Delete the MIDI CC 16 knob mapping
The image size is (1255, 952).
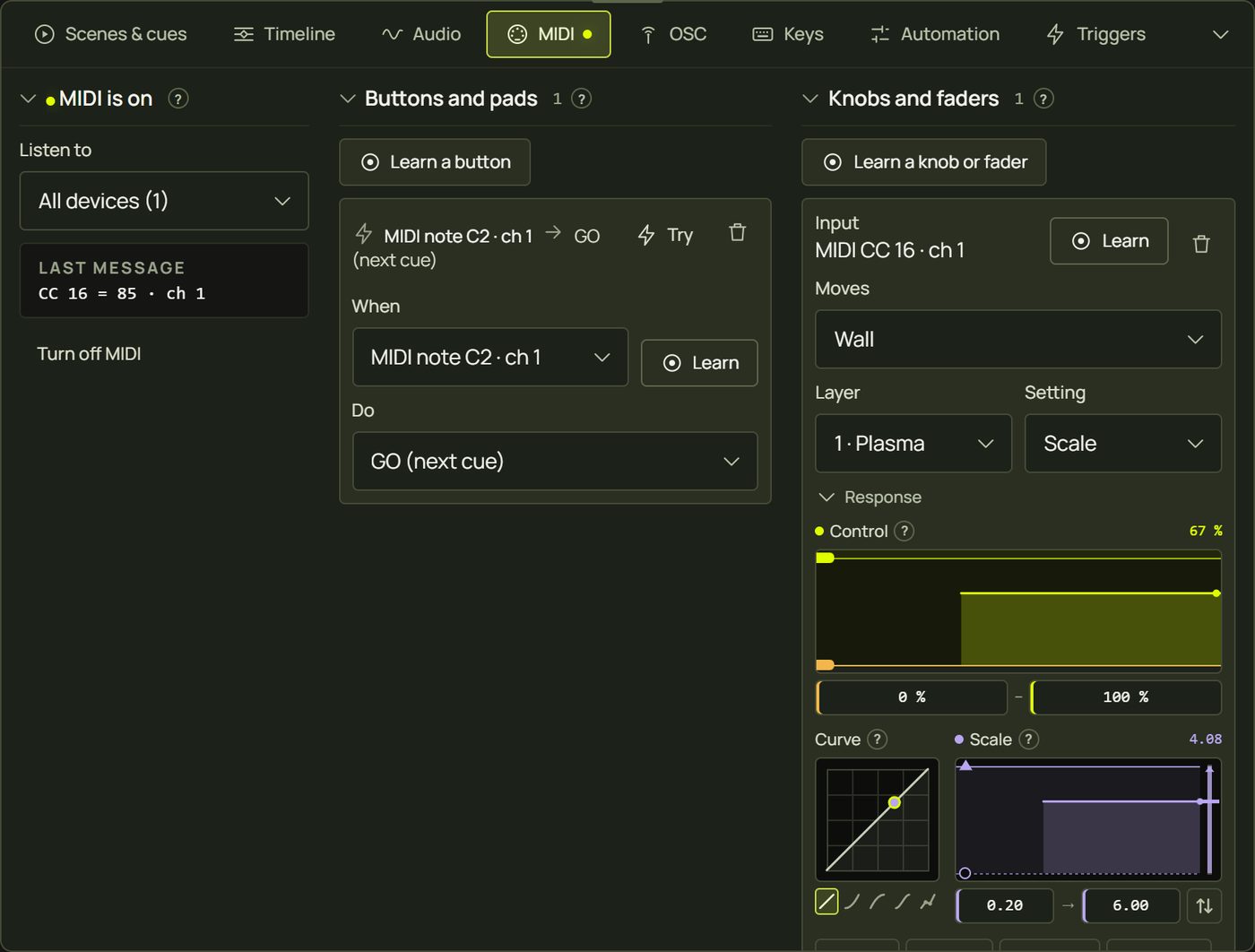point(1201,244)
